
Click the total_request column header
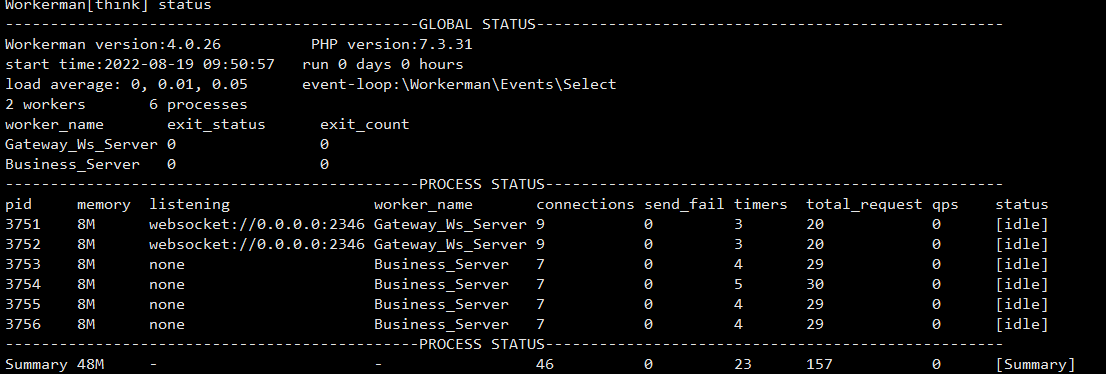864,205
